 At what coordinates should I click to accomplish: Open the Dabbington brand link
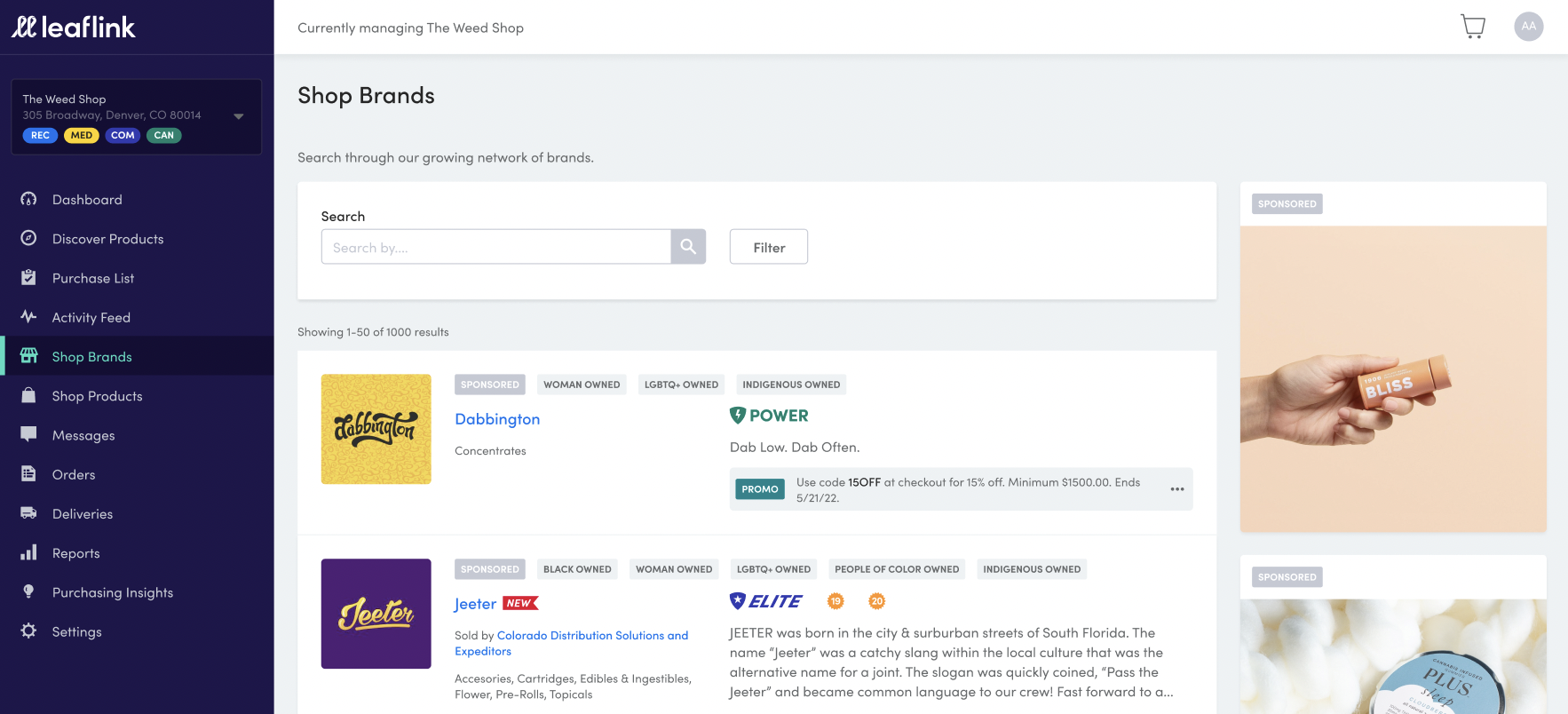tap(497, 418)
